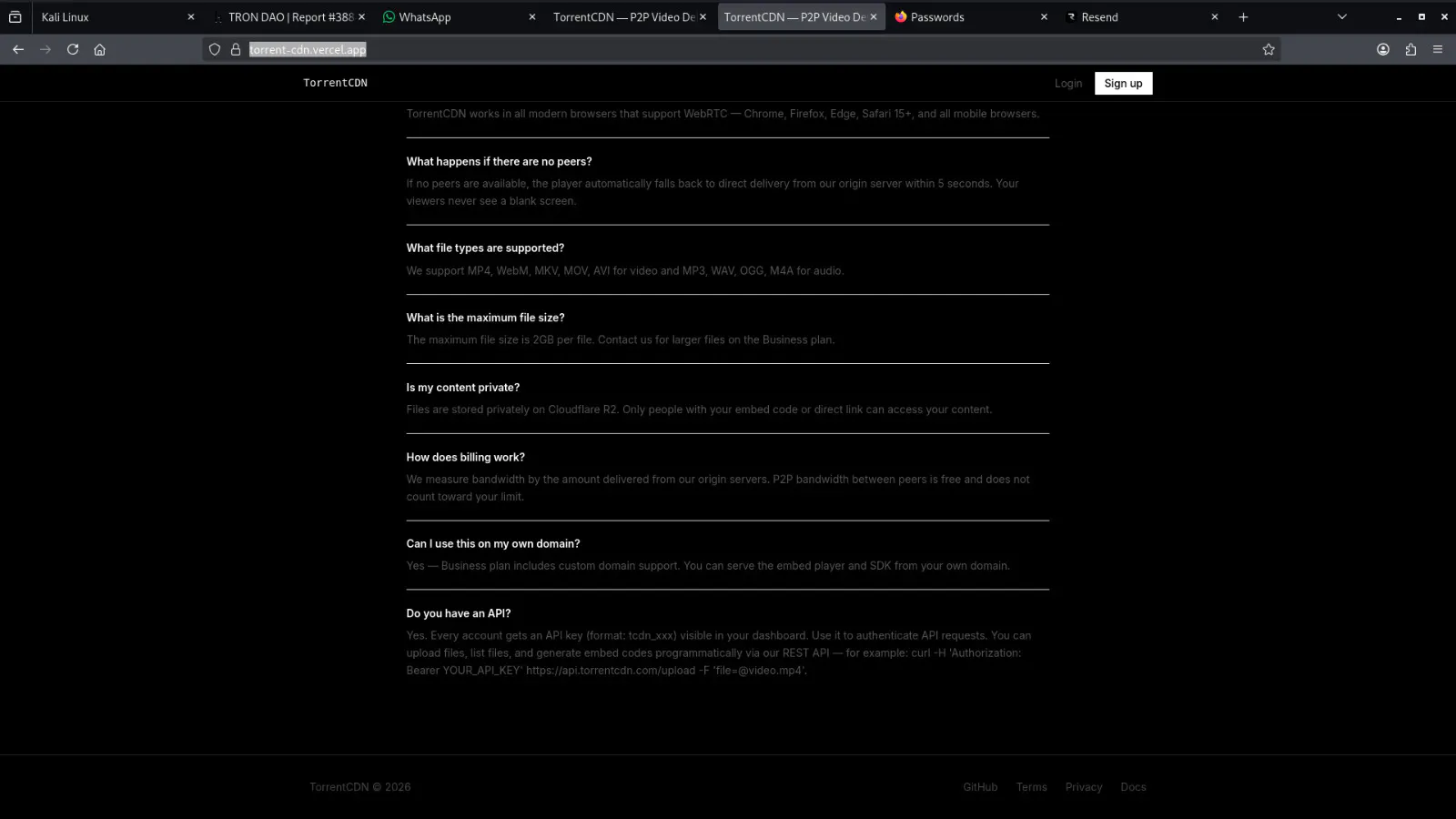
Task: Click 'What is the maximum file size?'
Action: (485, 318)
